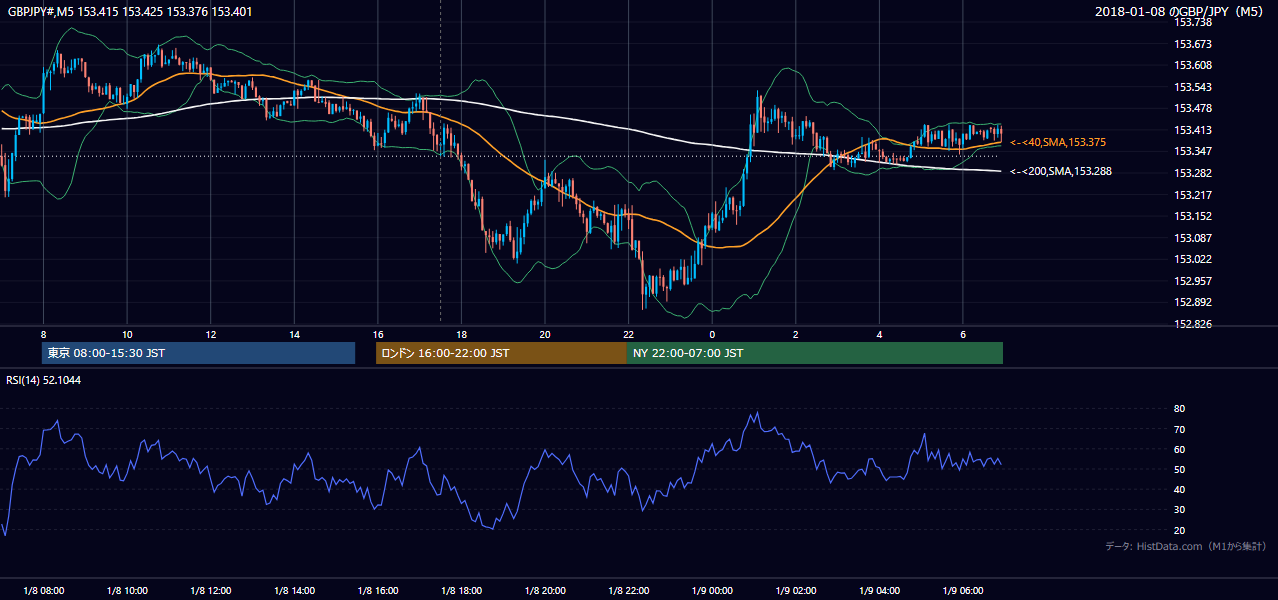1278x600 pixels.
Task: Click the 2018-01-08 GBP/JPY (M5) title
Action: point(1181,12)
